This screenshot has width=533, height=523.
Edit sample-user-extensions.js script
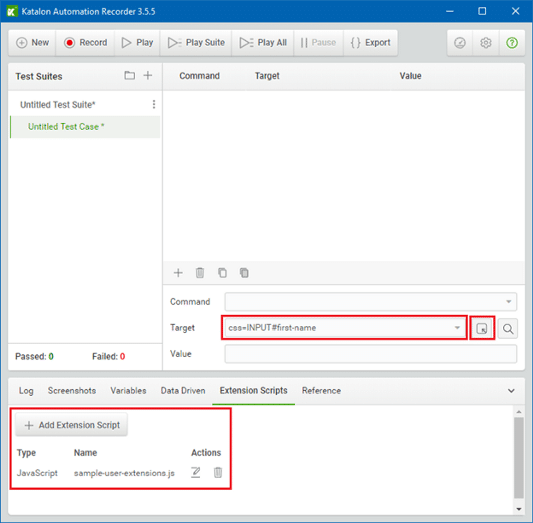[195, 473]
